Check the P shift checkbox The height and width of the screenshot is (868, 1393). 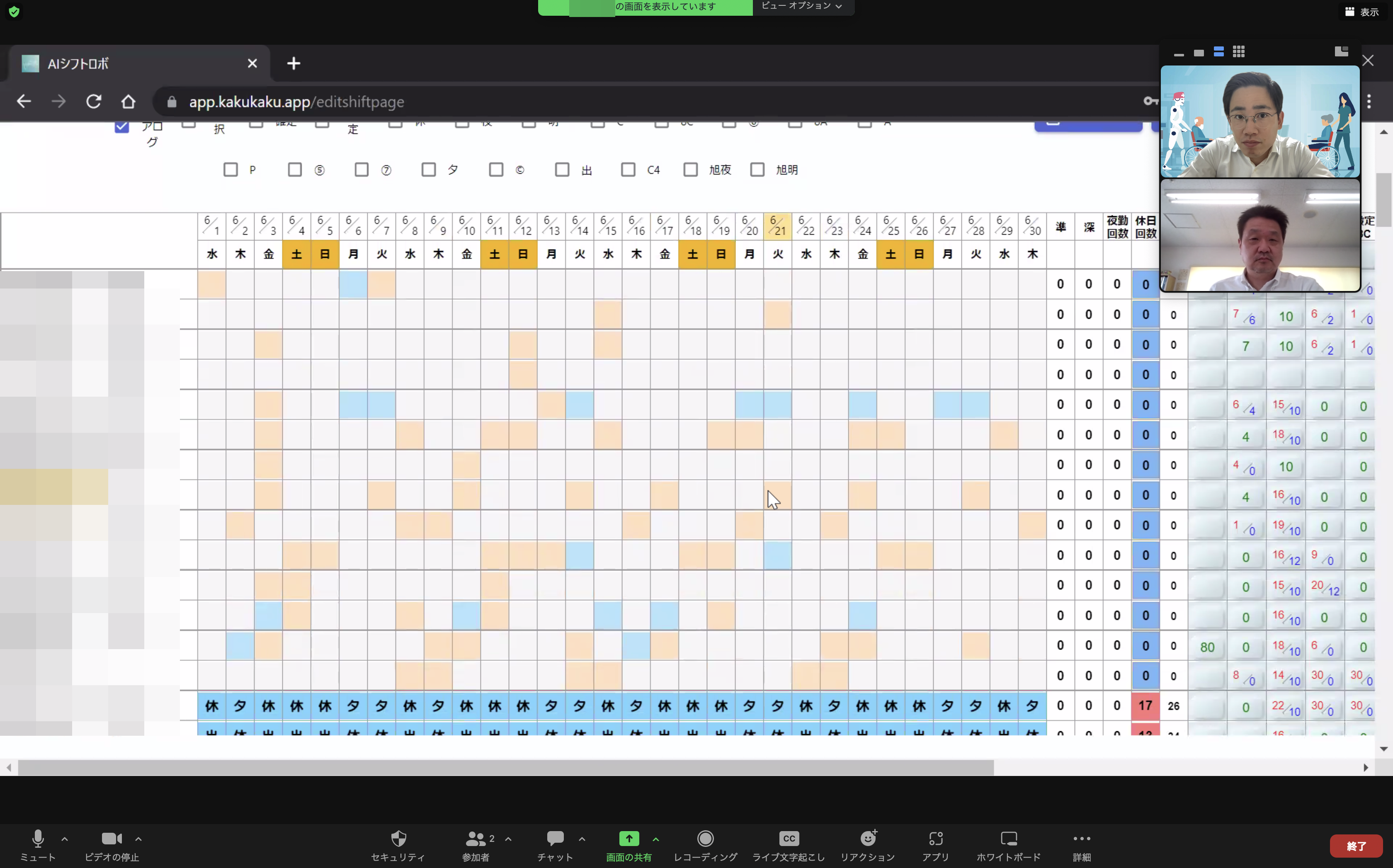click(230, 170)
